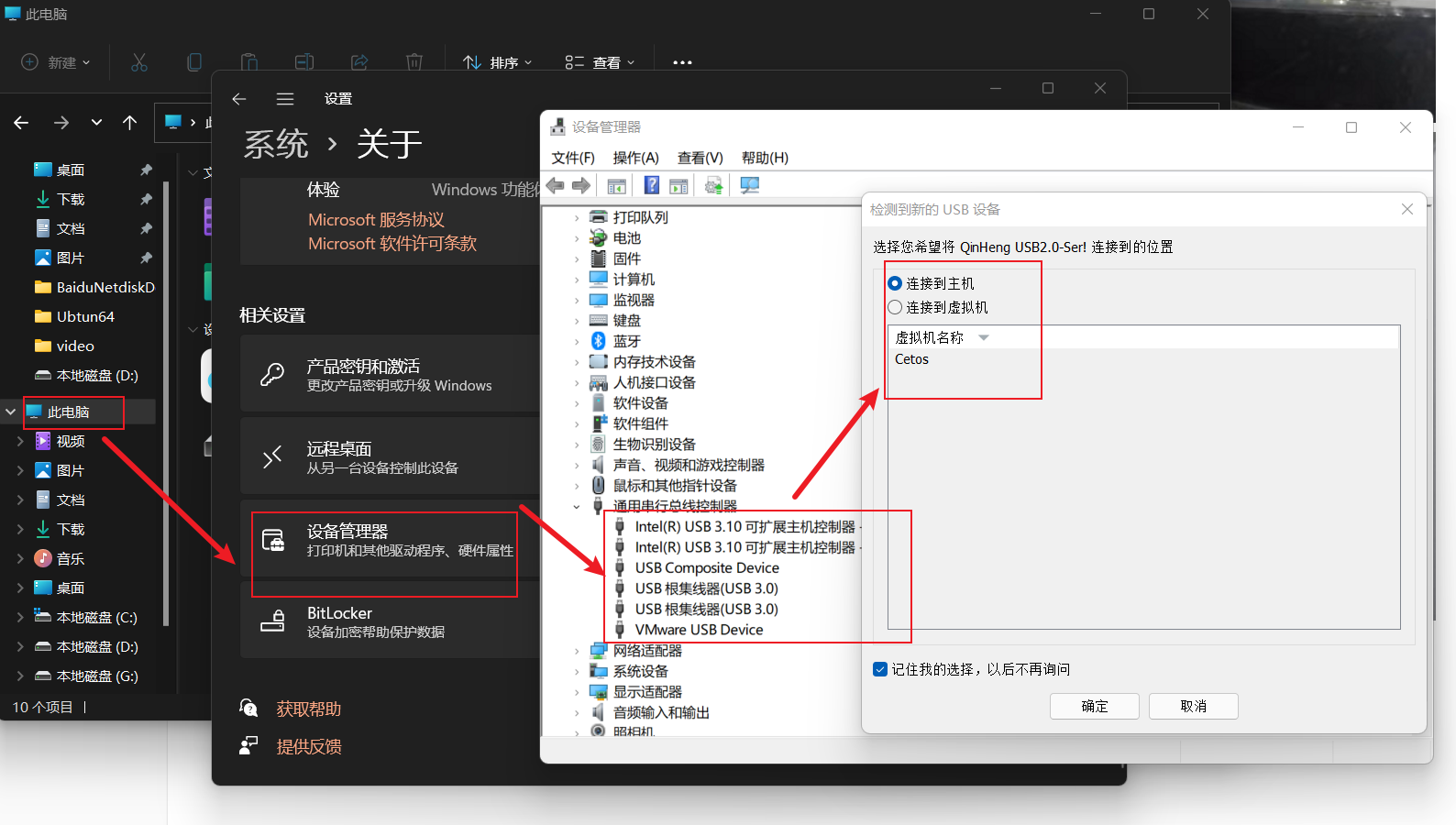Open the 远程桌面 settings entry
Image resolution: width=1456 pixels, height=825 pixels.
tap(391, 456)
